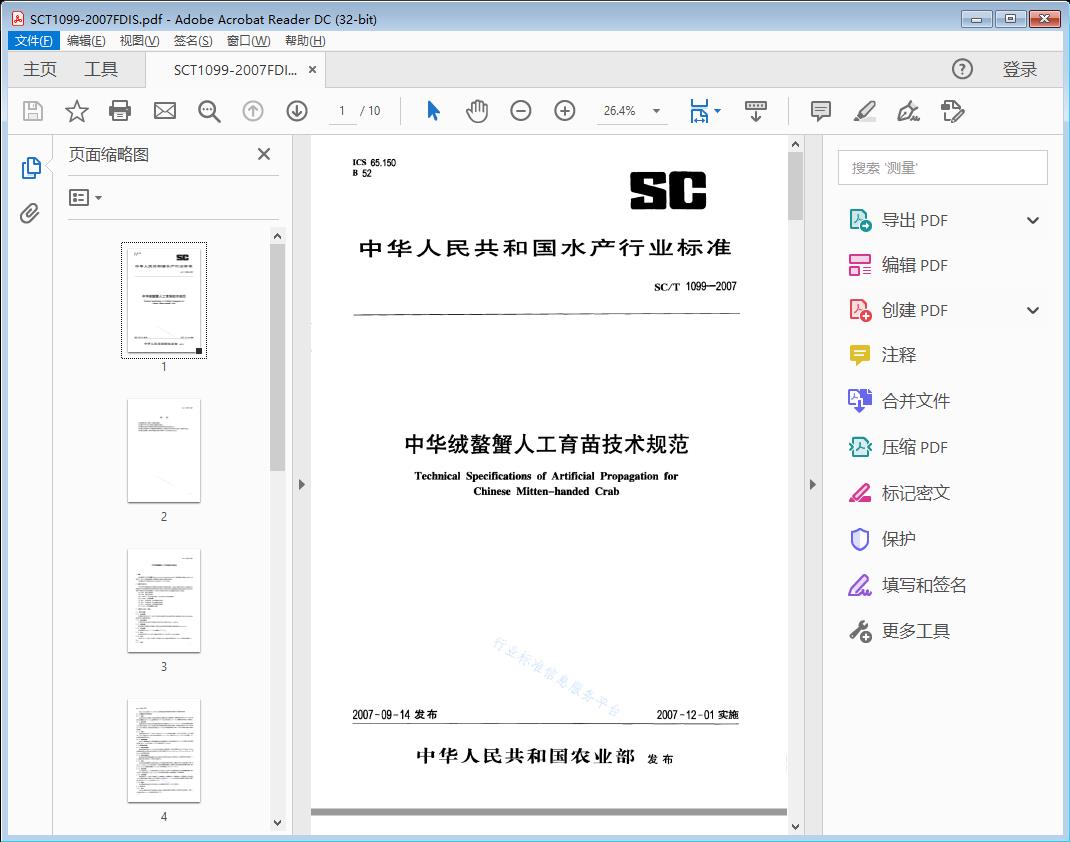Screen dimensions: 1070x842
Task: Bookmark file with the star icon
Action: [x=77, y=111]
